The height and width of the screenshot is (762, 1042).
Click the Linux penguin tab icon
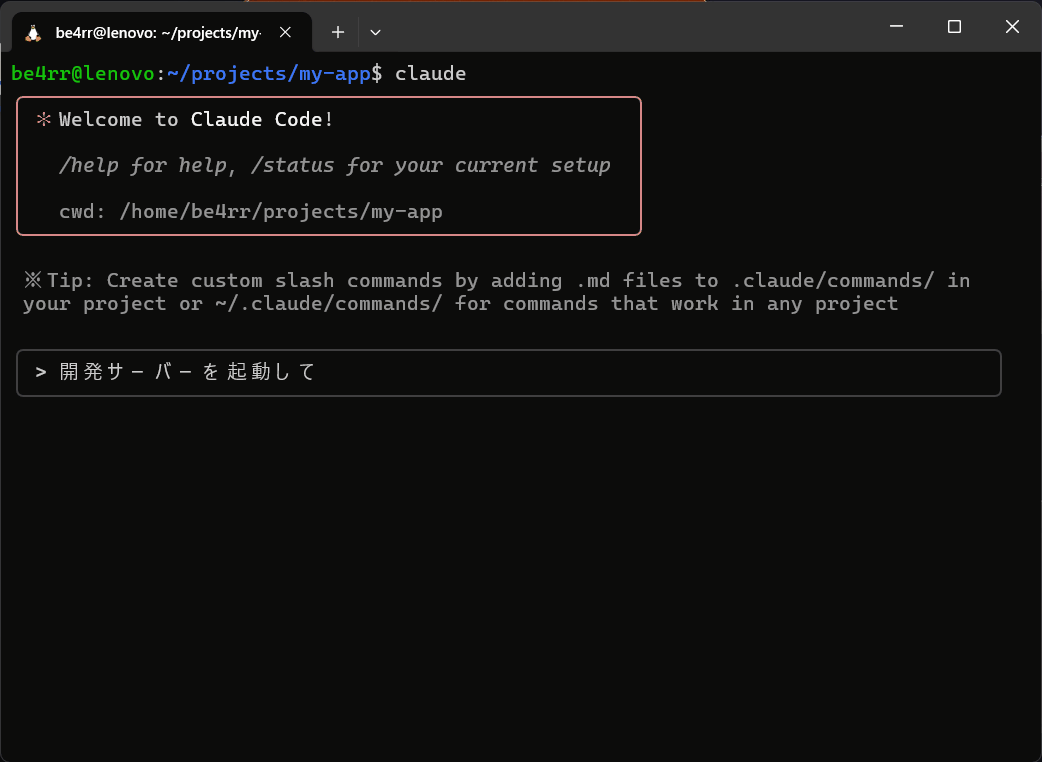tap(33, 33)
